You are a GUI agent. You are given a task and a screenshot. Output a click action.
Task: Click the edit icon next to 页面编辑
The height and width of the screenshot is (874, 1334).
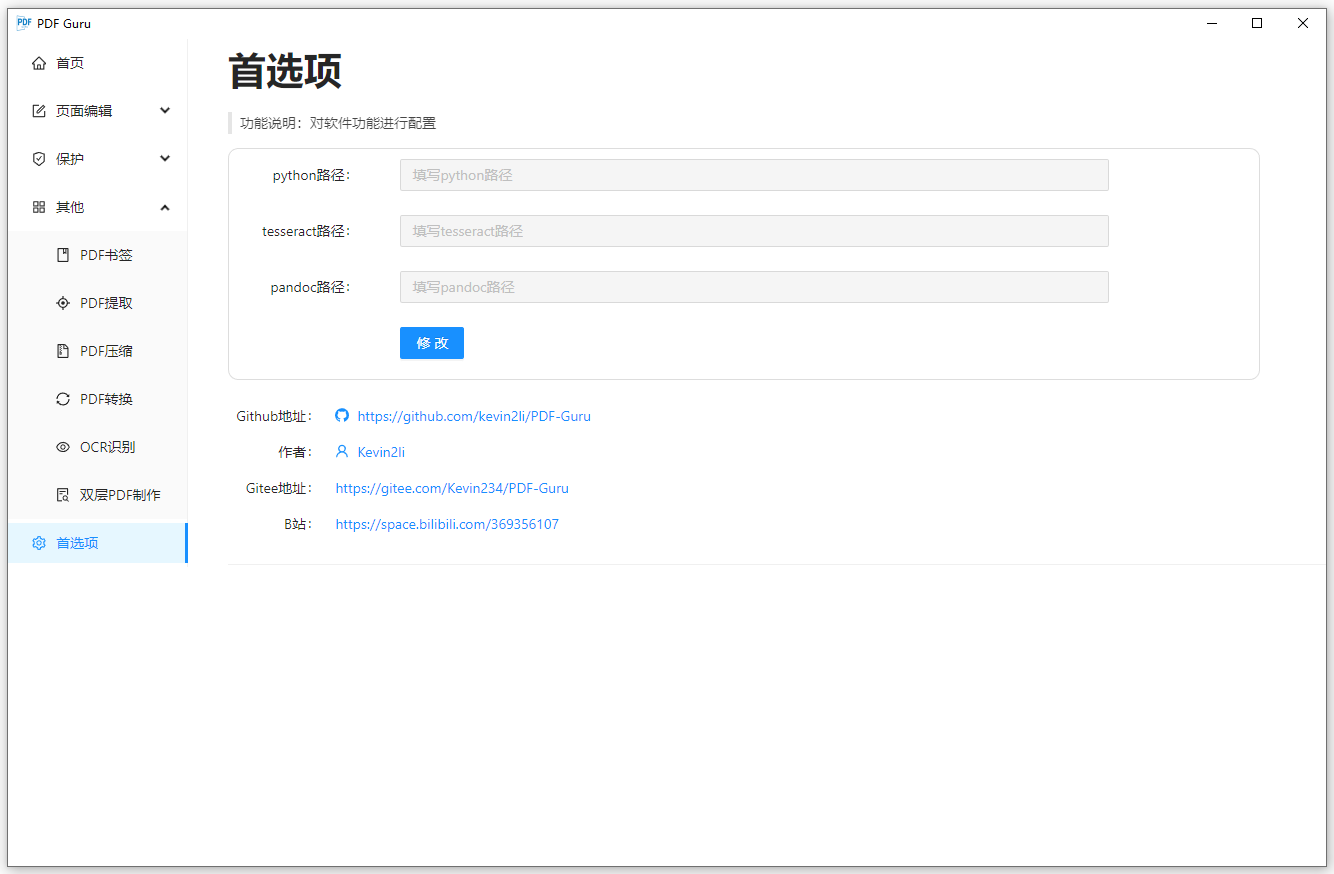[x=39, y=111]
